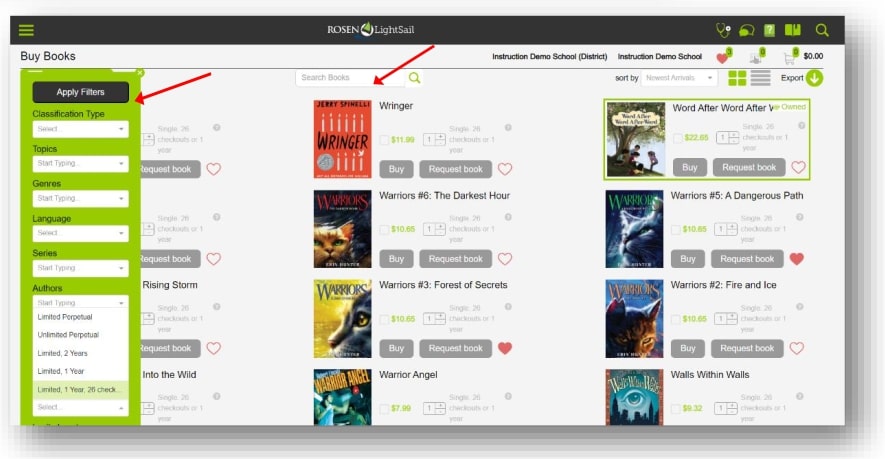Click info icon for Walls Within Walls license
This screenshot has width=885, height=459.
coord(800,396)
